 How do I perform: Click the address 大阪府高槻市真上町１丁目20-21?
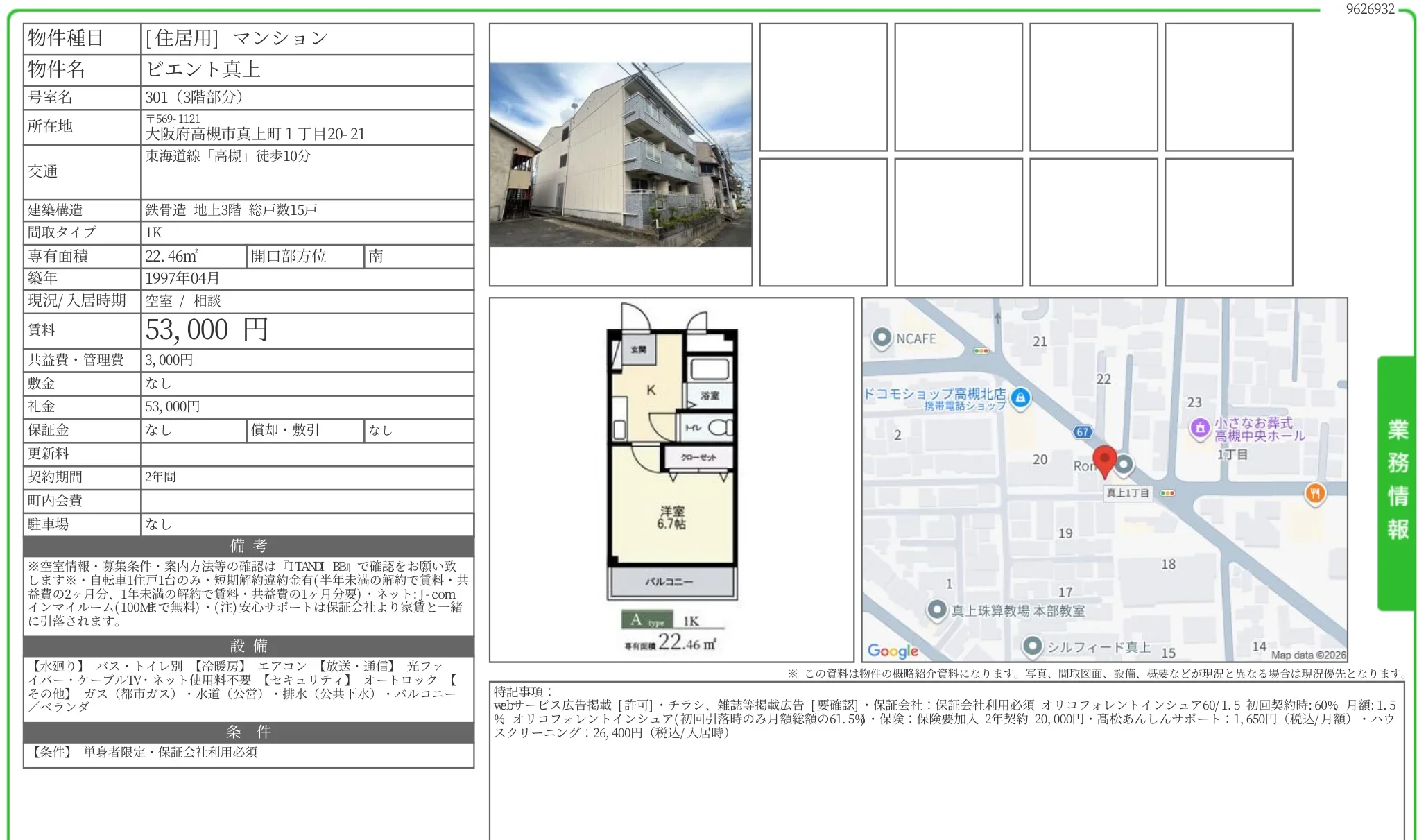255,134
